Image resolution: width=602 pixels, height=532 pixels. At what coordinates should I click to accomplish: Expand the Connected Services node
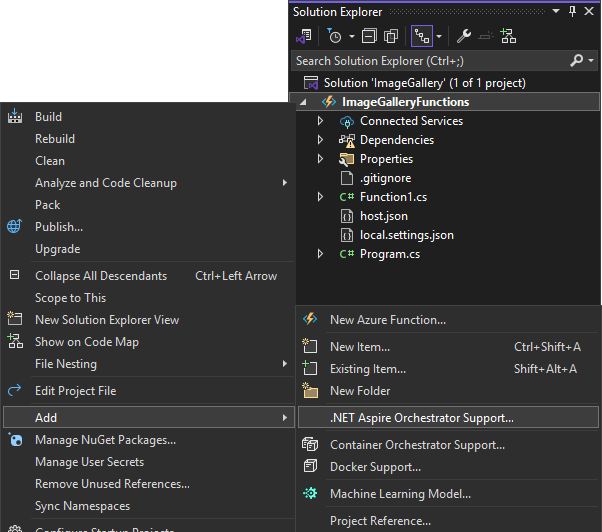320,121
